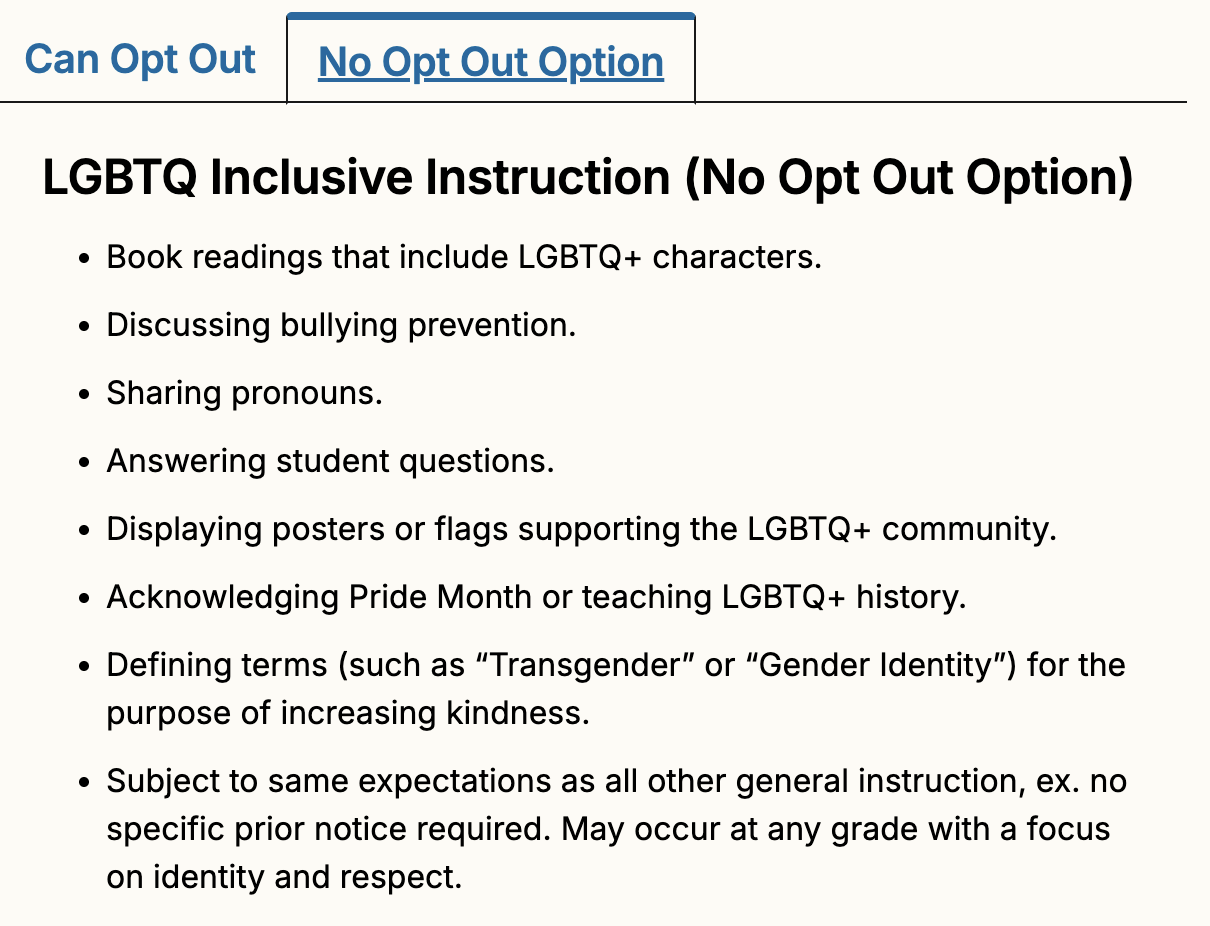Click "specific prior notice required" text
Image resolution: width=1210 pixels, height=926 pixels.
pos(329,829)
